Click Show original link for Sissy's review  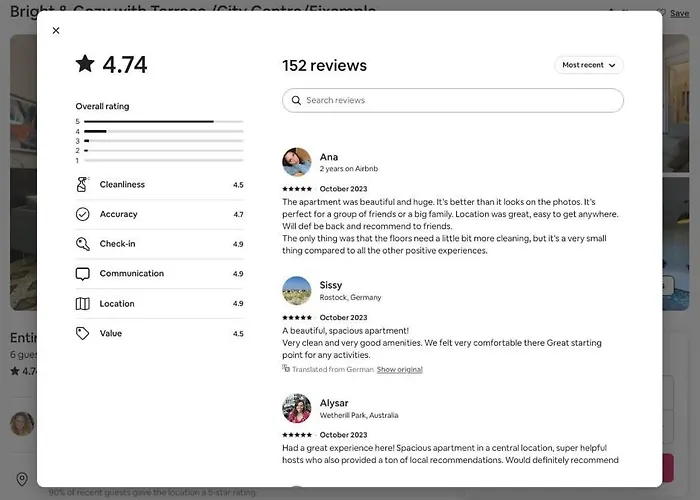pyautogui.click(x=400, y=369)
